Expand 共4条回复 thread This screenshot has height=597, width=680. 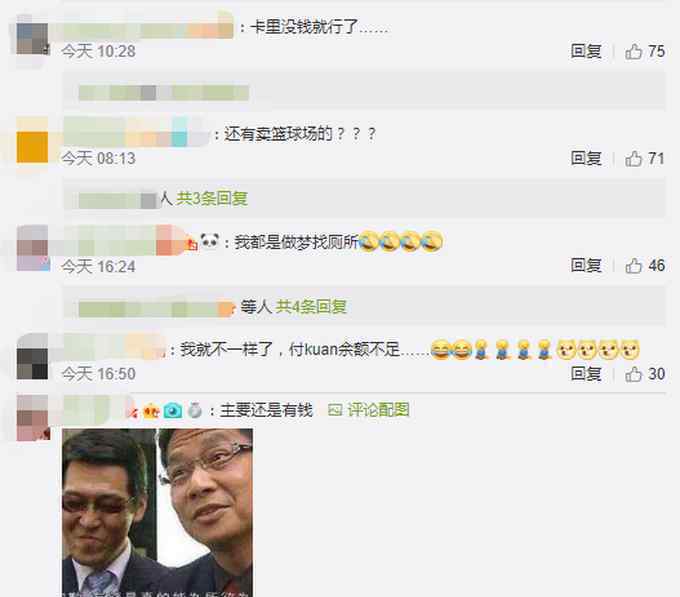point(311,307)
